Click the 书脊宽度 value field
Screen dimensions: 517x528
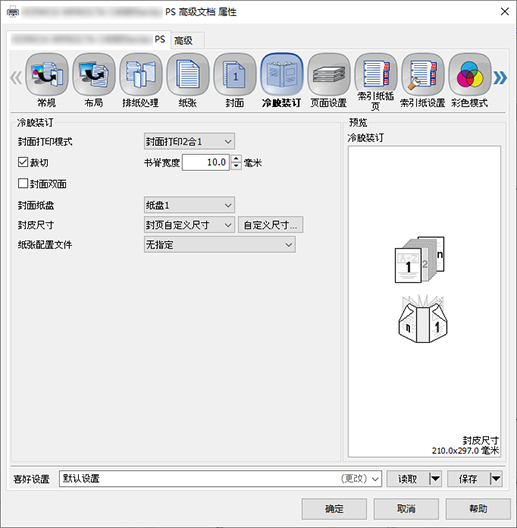point(206,162)
